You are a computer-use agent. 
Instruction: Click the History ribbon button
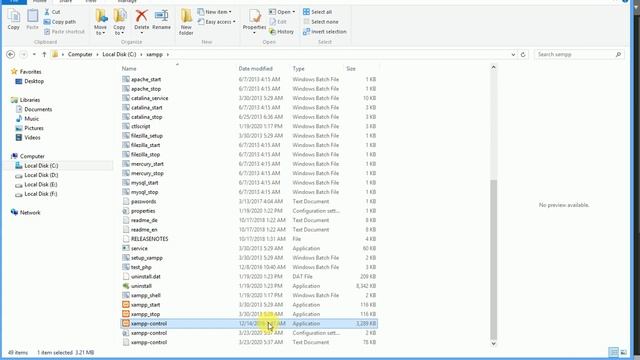[282, 31]
